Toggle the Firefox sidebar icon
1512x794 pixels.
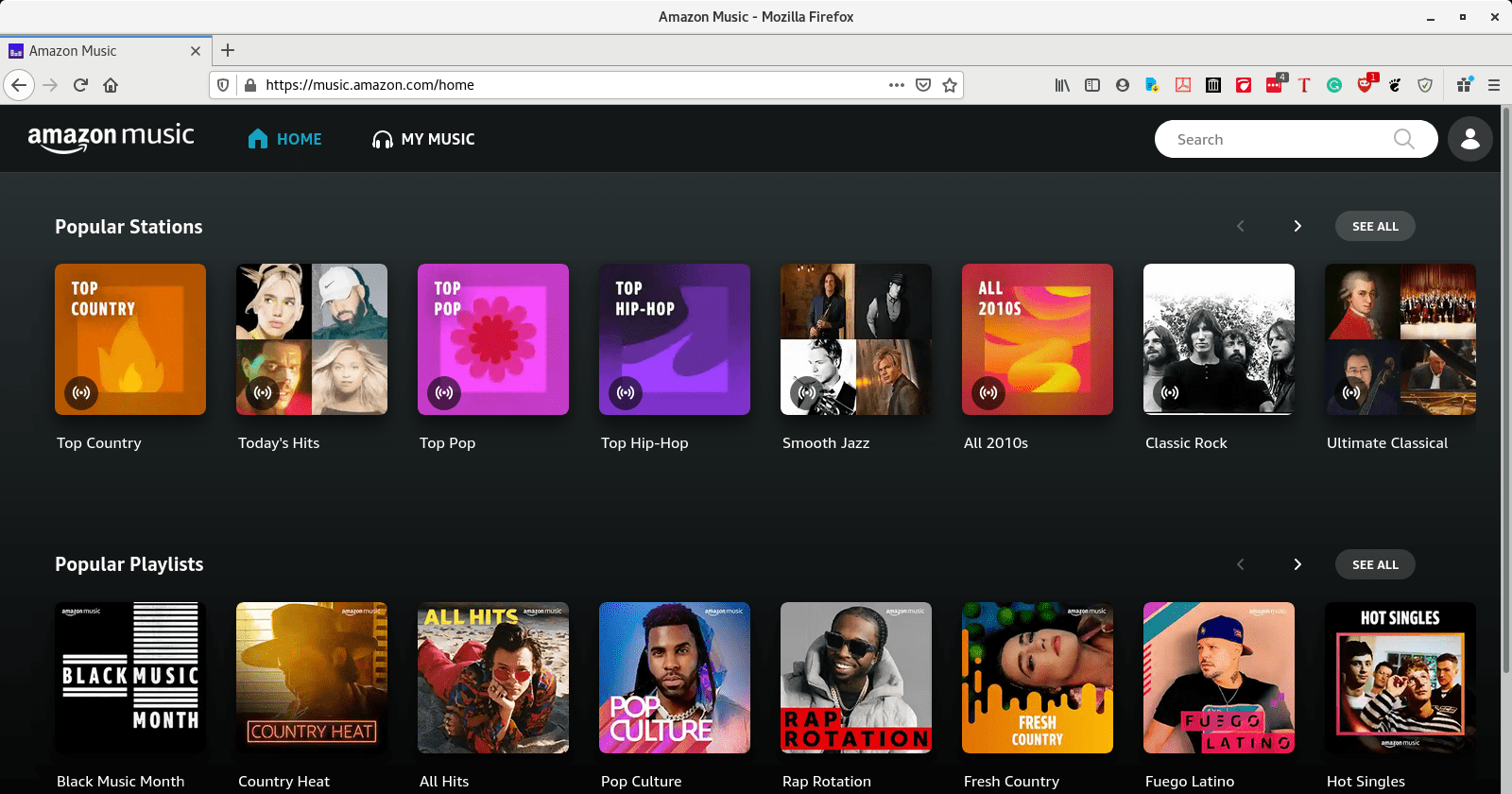(x=1092, y=85)
